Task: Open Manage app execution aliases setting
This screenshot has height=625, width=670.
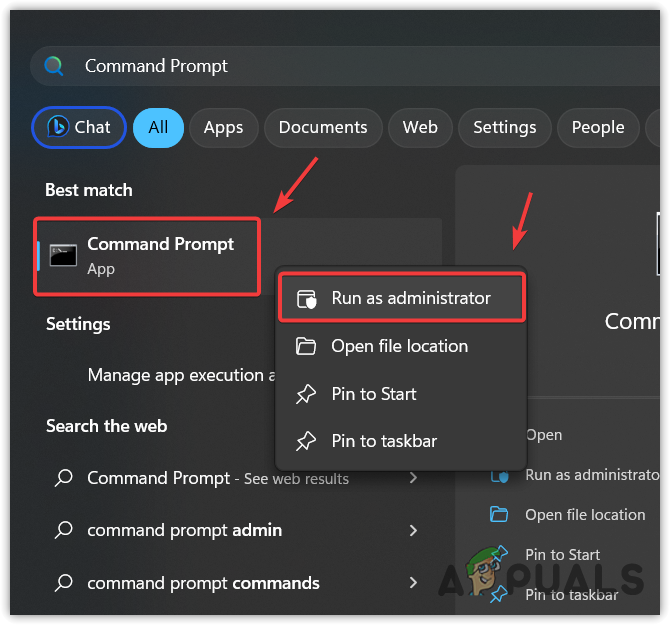Action: point(181,375)
